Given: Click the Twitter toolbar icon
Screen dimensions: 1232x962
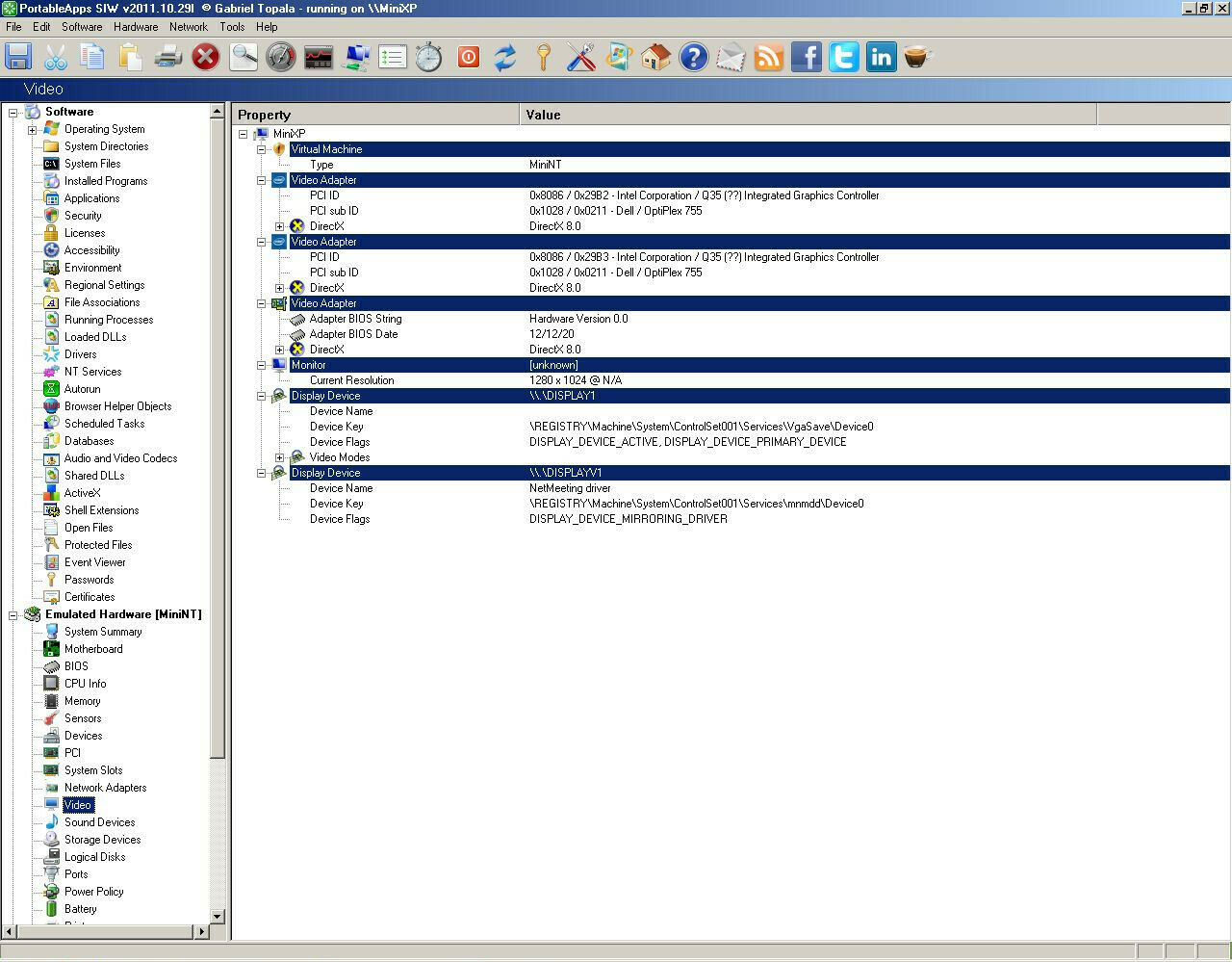Looking at the screenshot, I should (x=843, y=57).
